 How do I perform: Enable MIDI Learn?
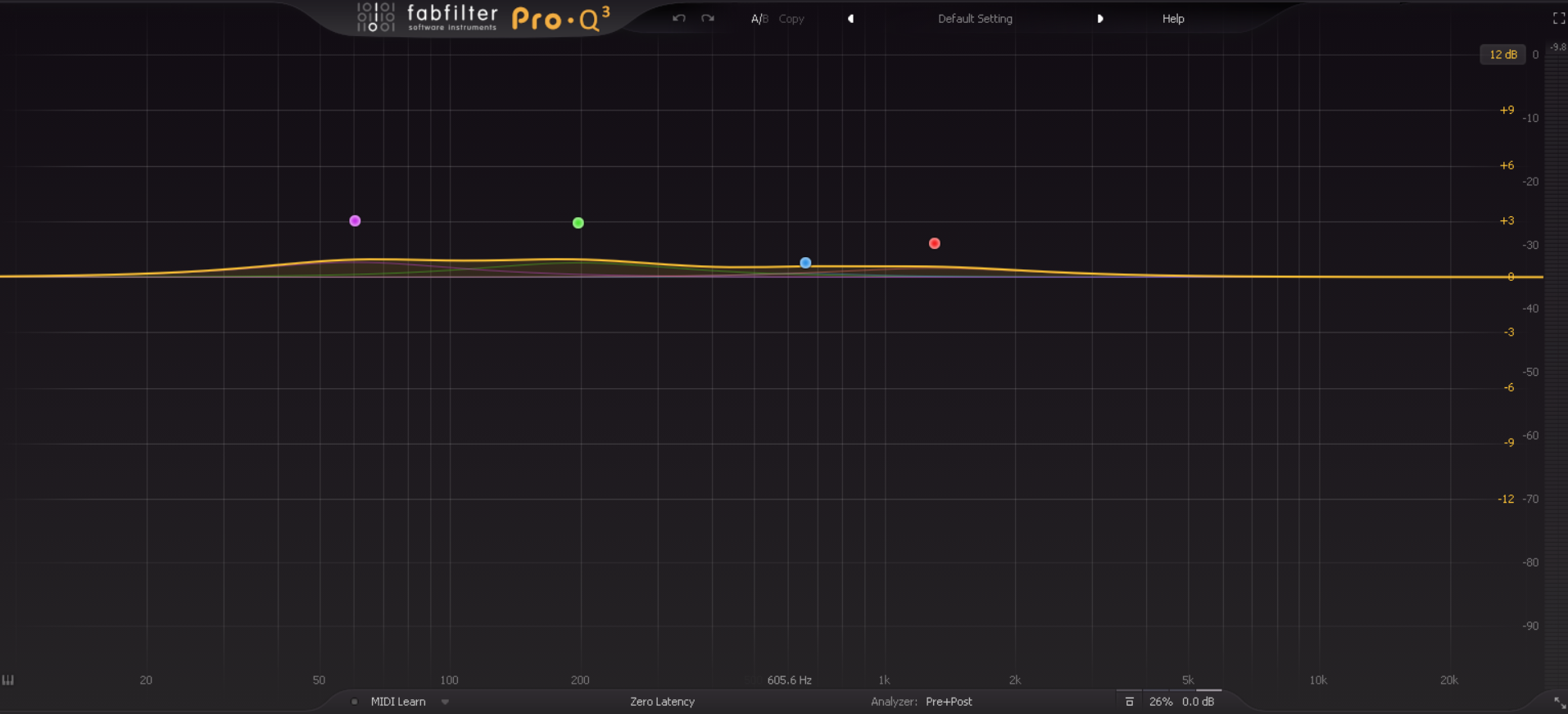398,702
